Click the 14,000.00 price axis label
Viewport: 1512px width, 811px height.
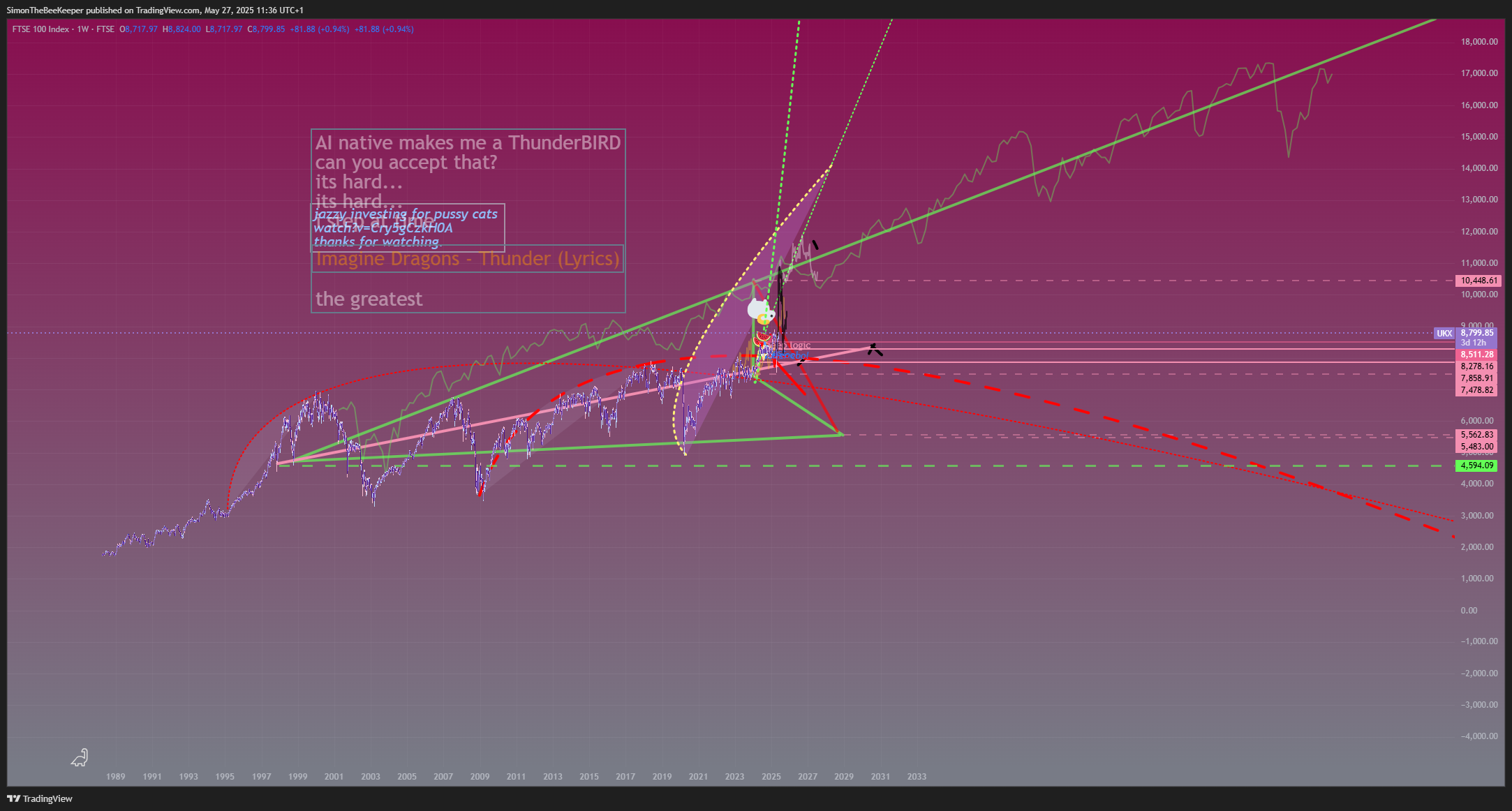click(x=1479, y=168)
